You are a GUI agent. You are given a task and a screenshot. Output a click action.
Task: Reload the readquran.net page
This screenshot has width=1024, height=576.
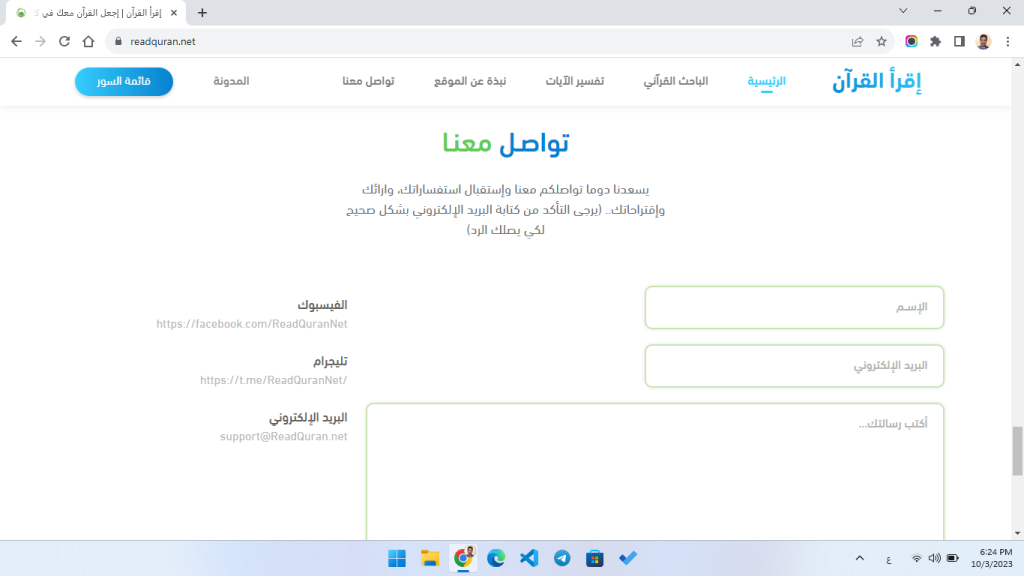(64, 41)
